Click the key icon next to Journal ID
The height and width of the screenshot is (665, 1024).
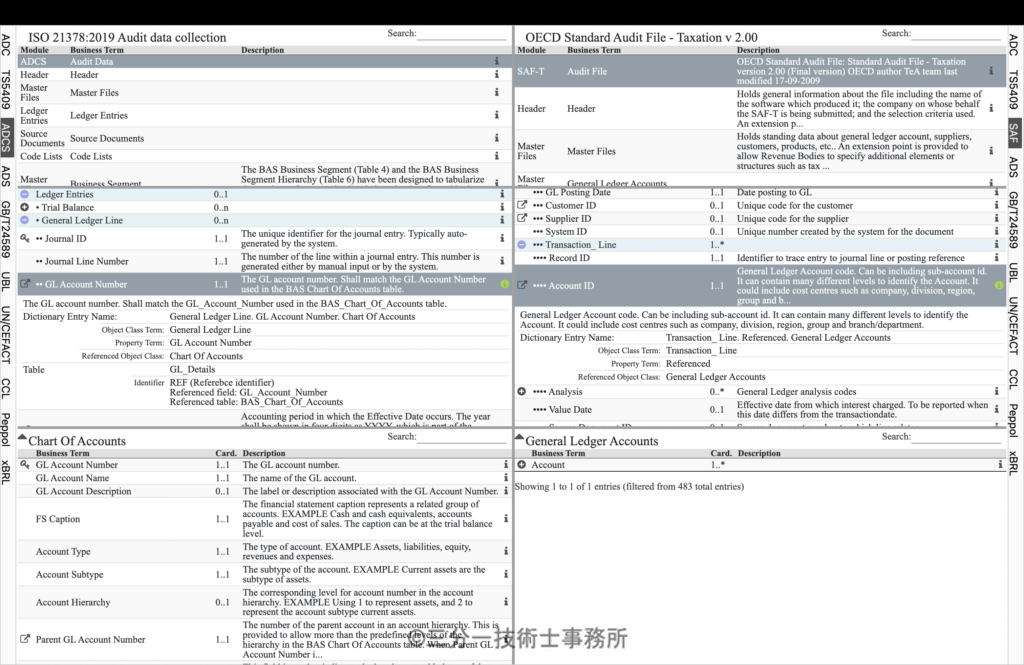[x=25, y=238]
